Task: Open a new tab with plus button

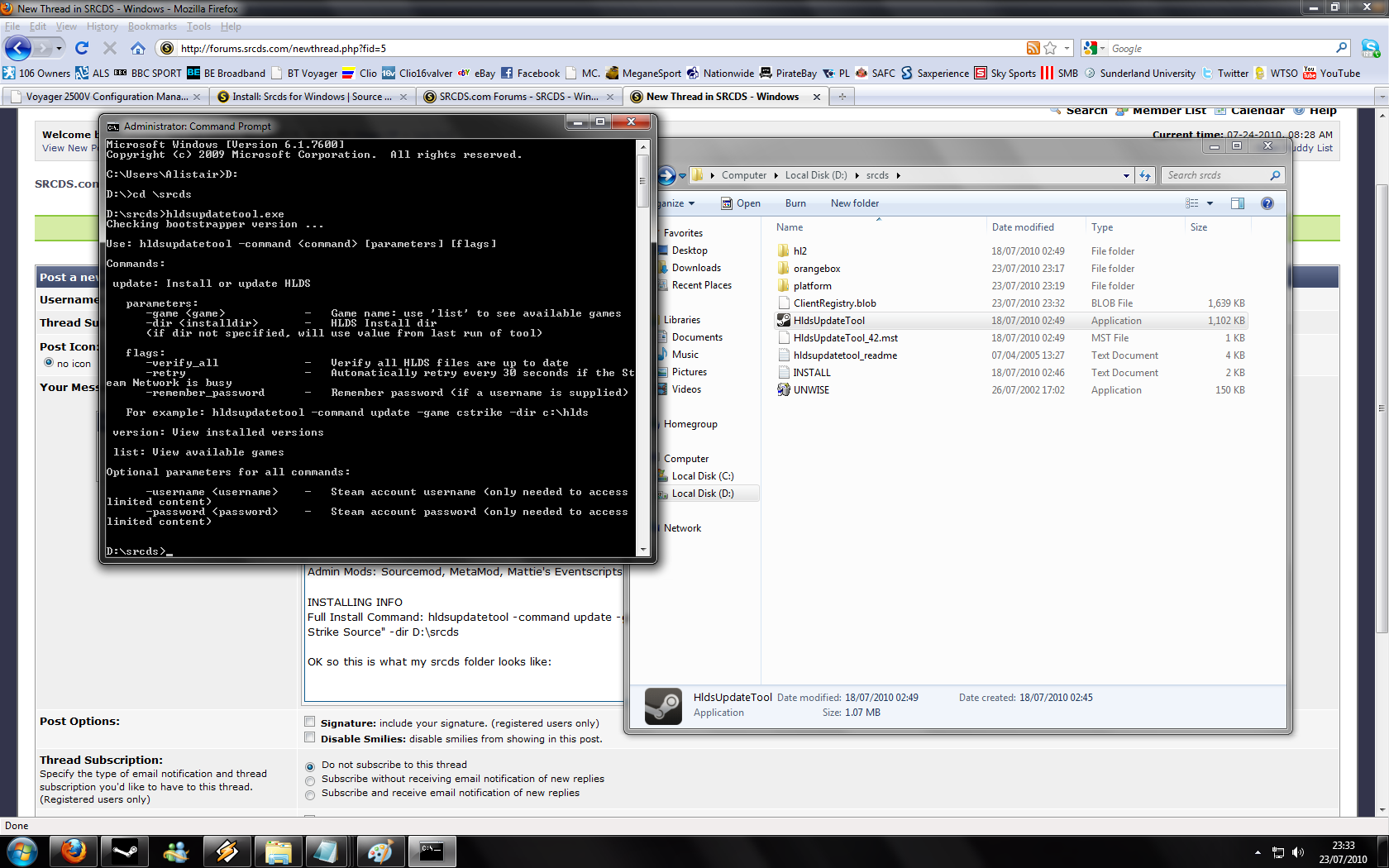Action: (x=842, y=97)
